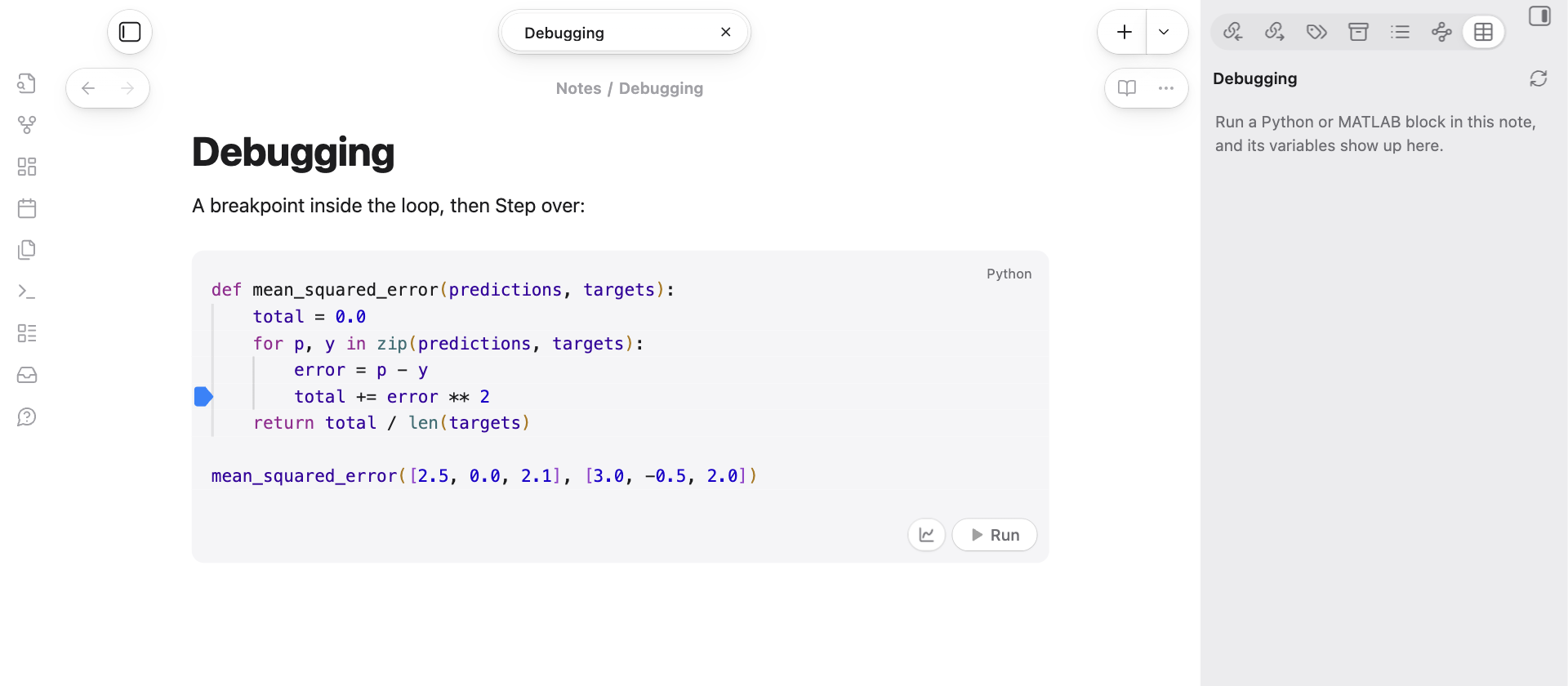Image resolution: width=1568 pixels, height=686 pixels.
Task: Show tags panel in right sidebar
Action: click(x=1316, y=32)
